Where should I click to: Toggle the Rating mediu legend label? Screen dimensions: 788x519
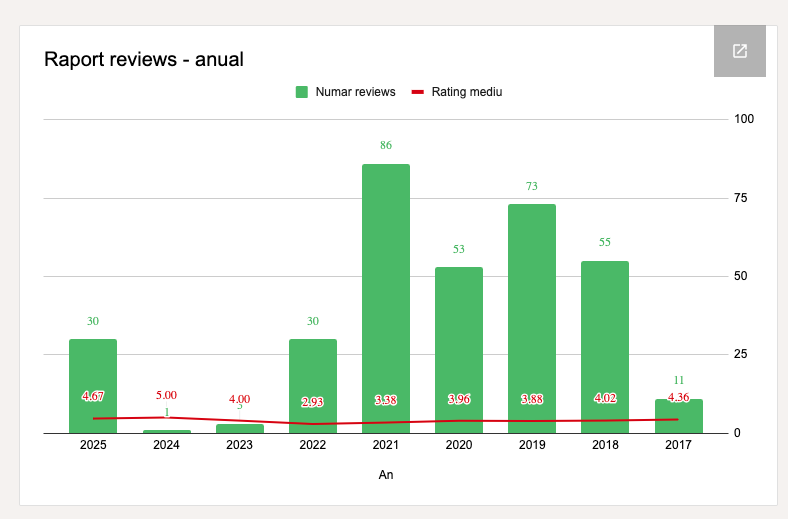pyautogui.click(x=466, y=92)
